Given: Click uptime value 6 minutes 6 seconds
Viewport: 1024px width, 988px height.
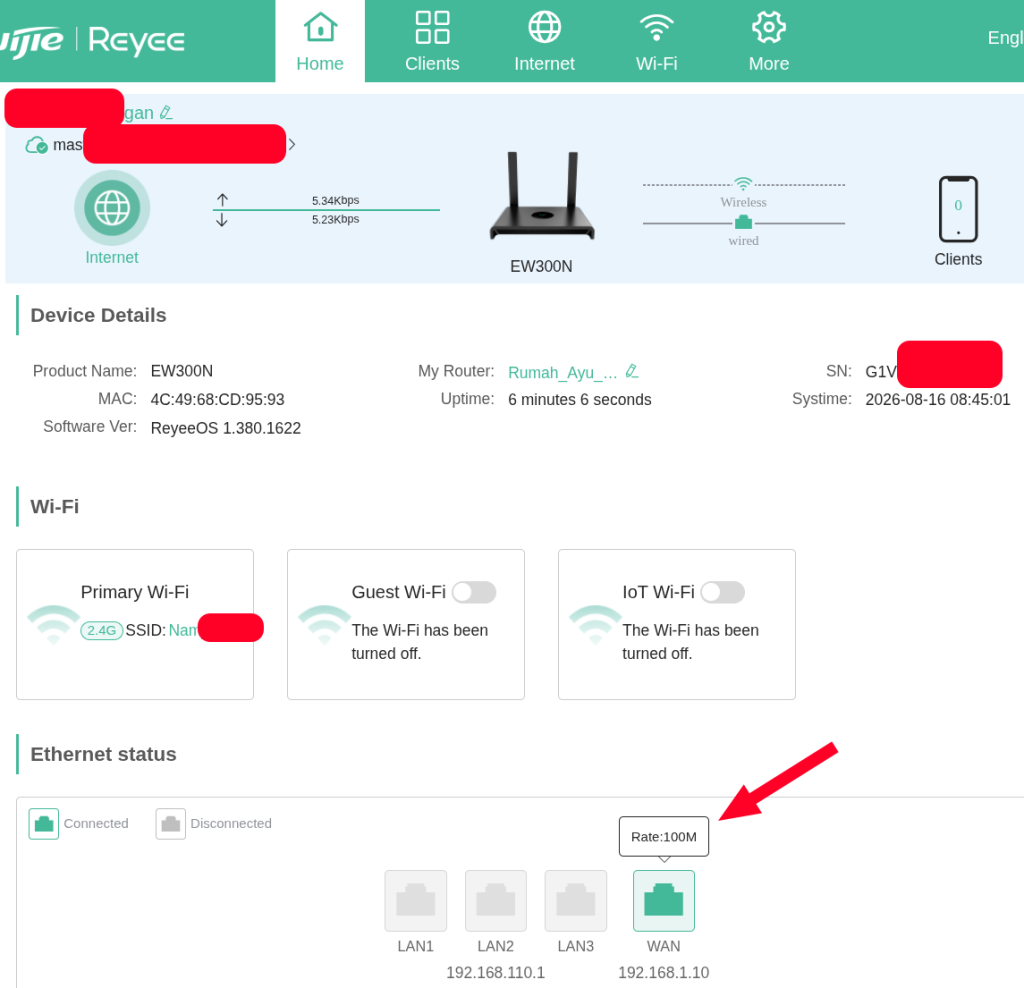Looking at the screenshot, I should coord(579,400).
